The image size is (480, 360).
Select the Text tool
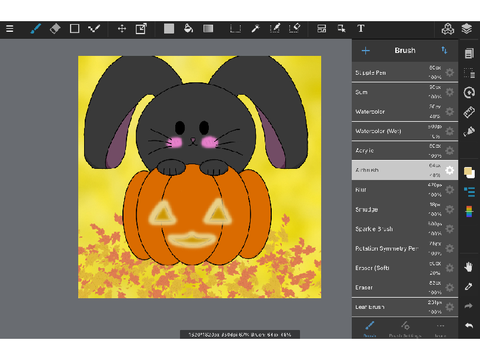point(361,29)
